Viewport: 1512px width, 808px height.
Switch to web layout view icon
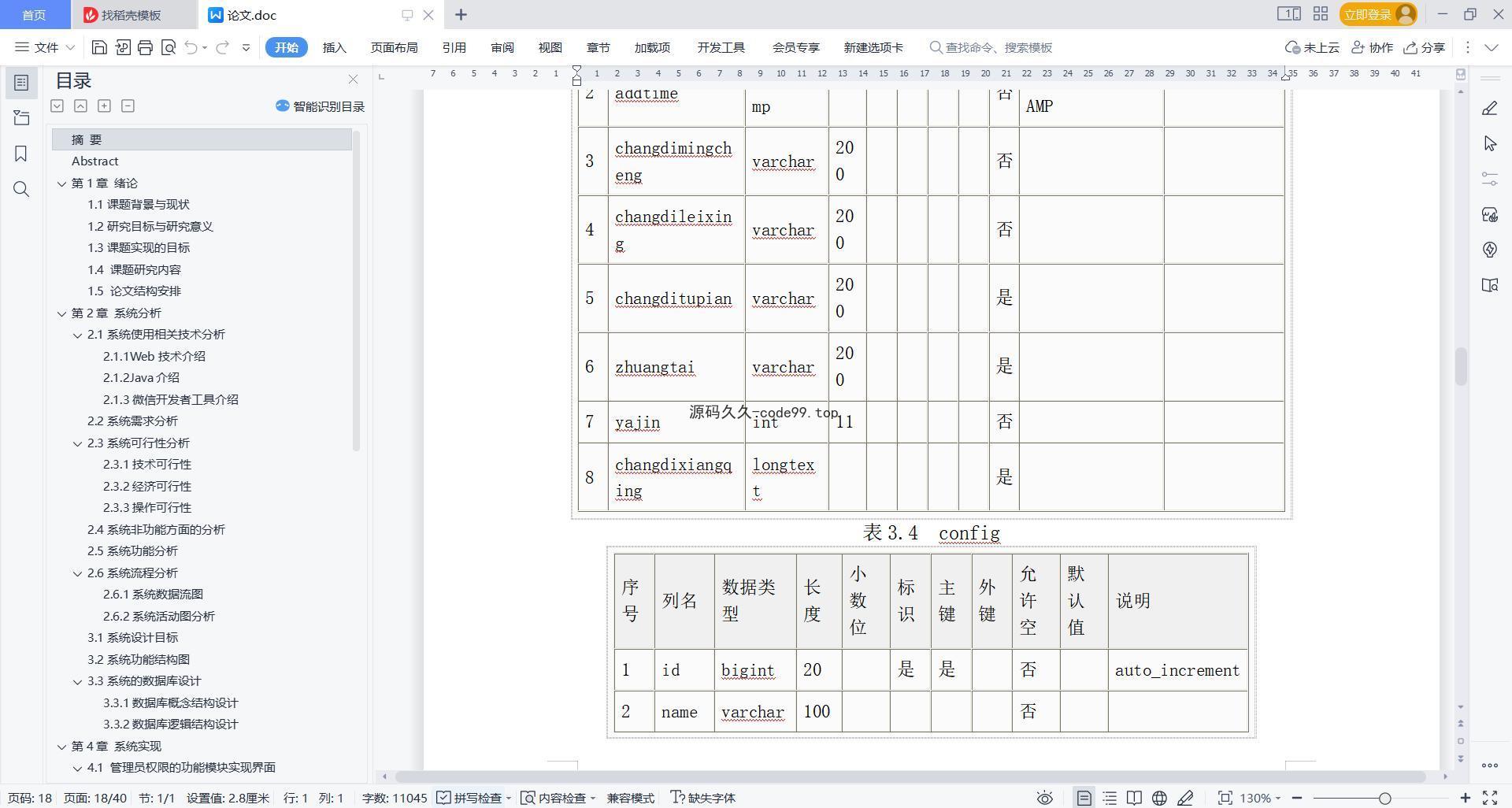click(1159, 798)
